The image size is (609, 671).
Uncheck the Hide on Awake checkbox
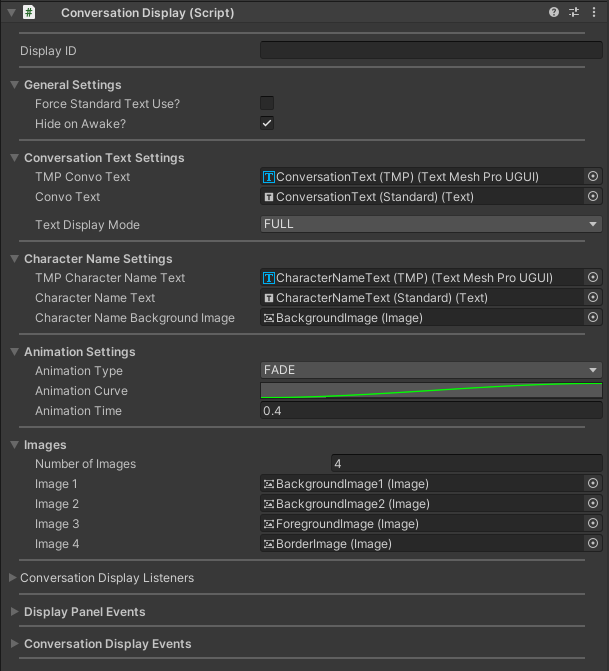[x=267, y=123]
